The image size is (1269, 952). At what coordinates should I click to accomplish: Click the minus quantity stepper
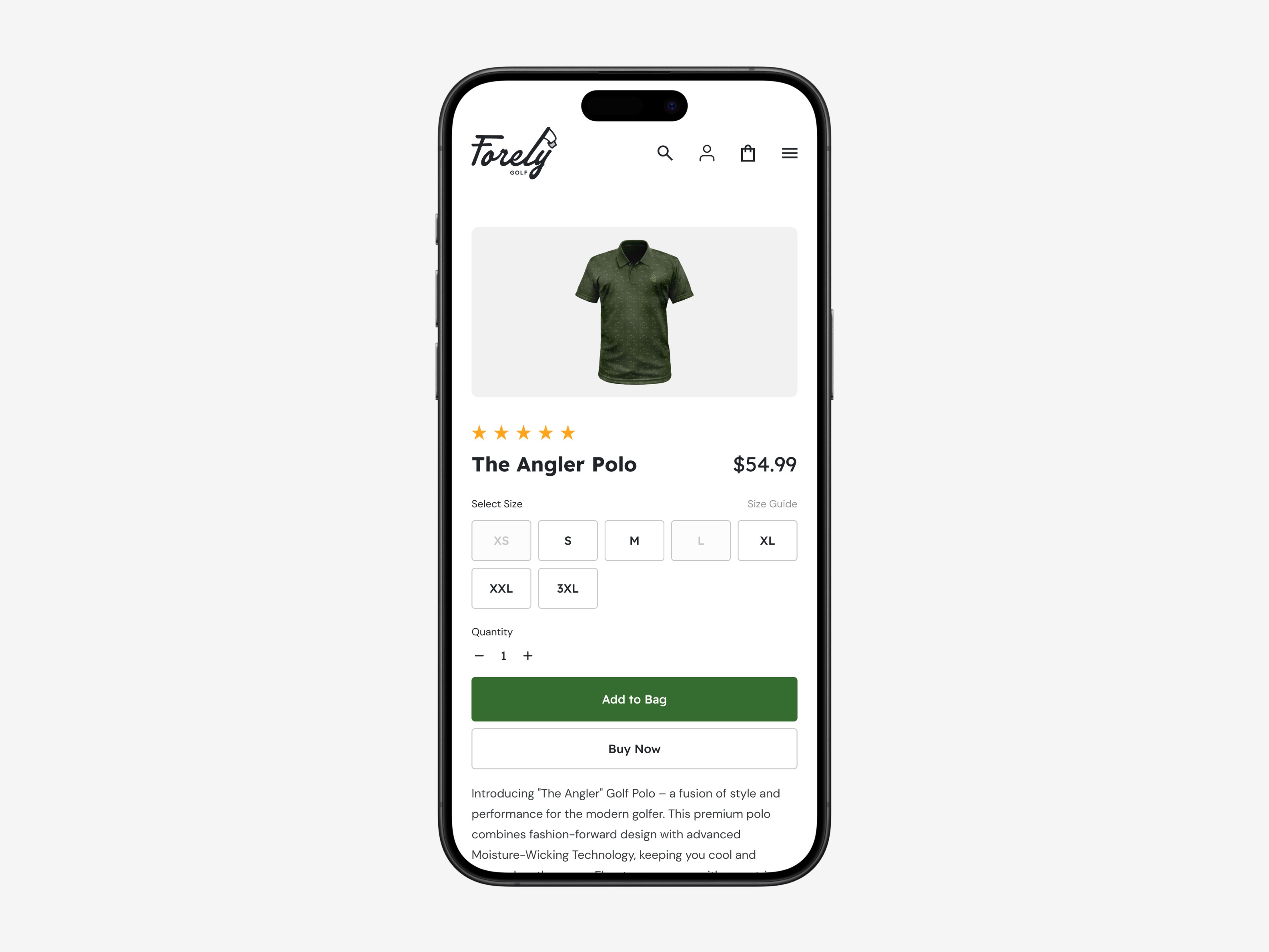[480, 655]
